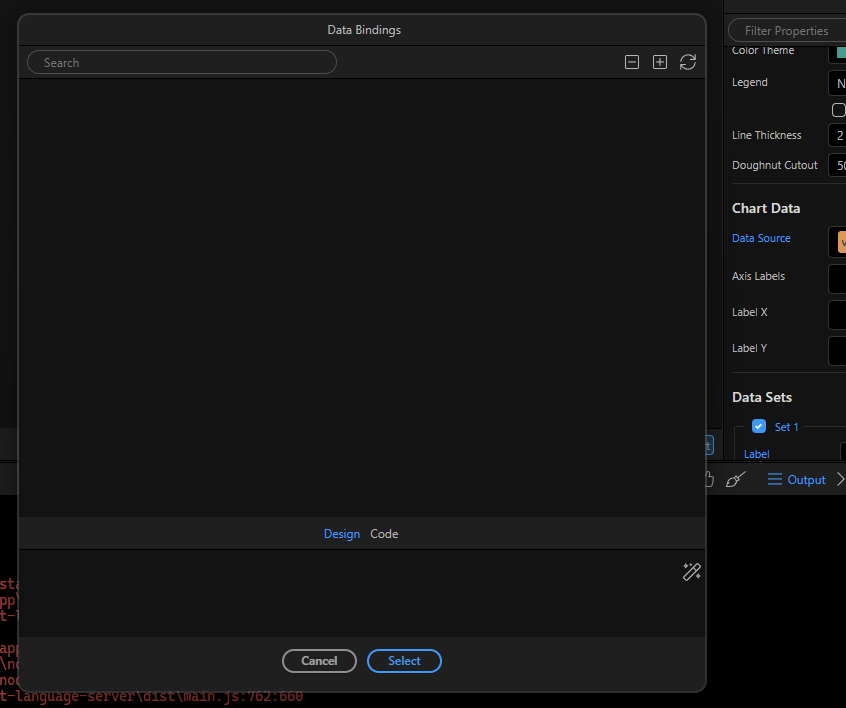This screenshot has width=846, height=708.
Task: Open the Color Theme swatch
Action: (838, 51)
